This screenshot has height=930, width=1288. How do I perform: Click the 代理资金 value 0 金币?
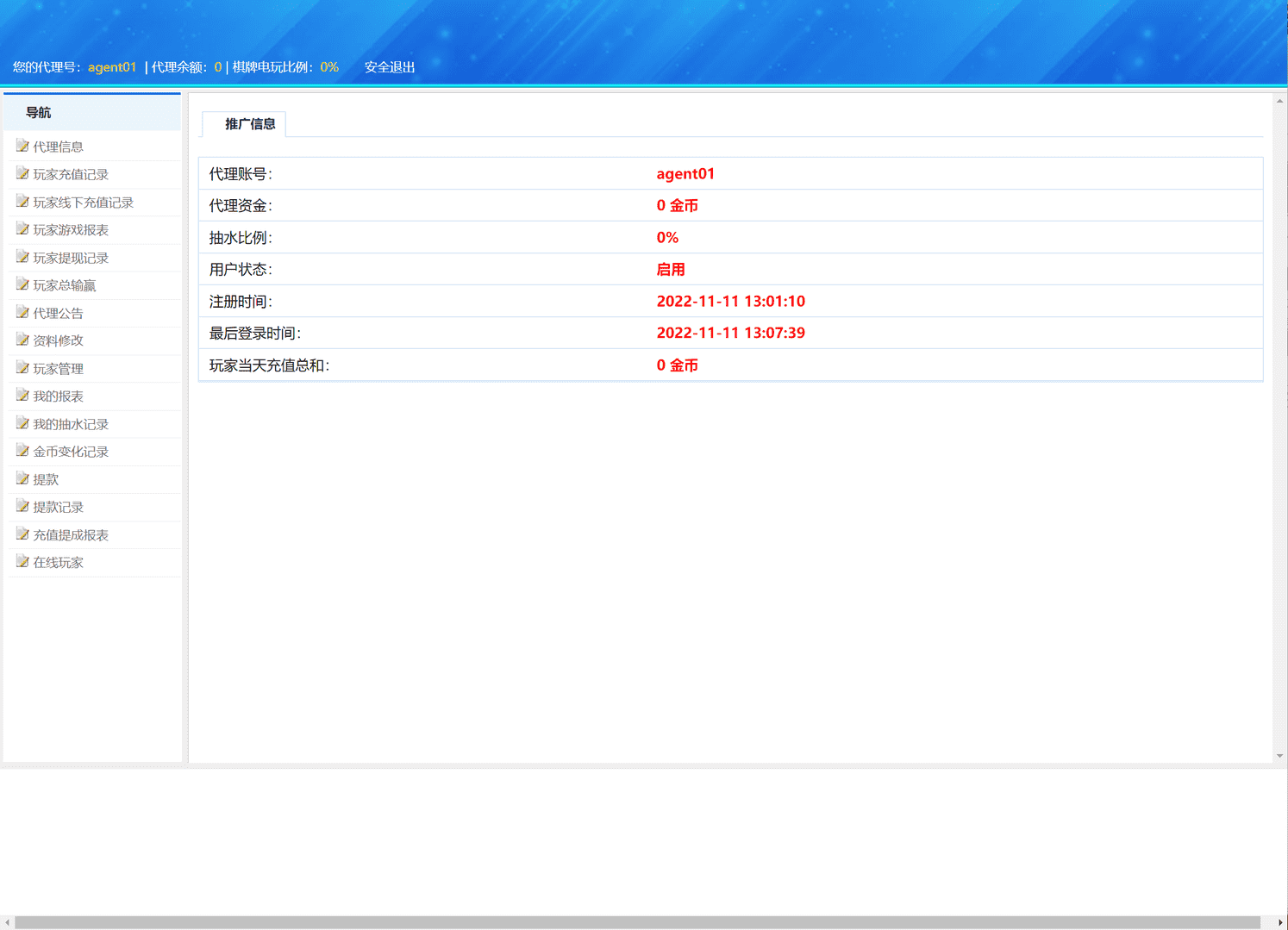(x=677, y=206)
